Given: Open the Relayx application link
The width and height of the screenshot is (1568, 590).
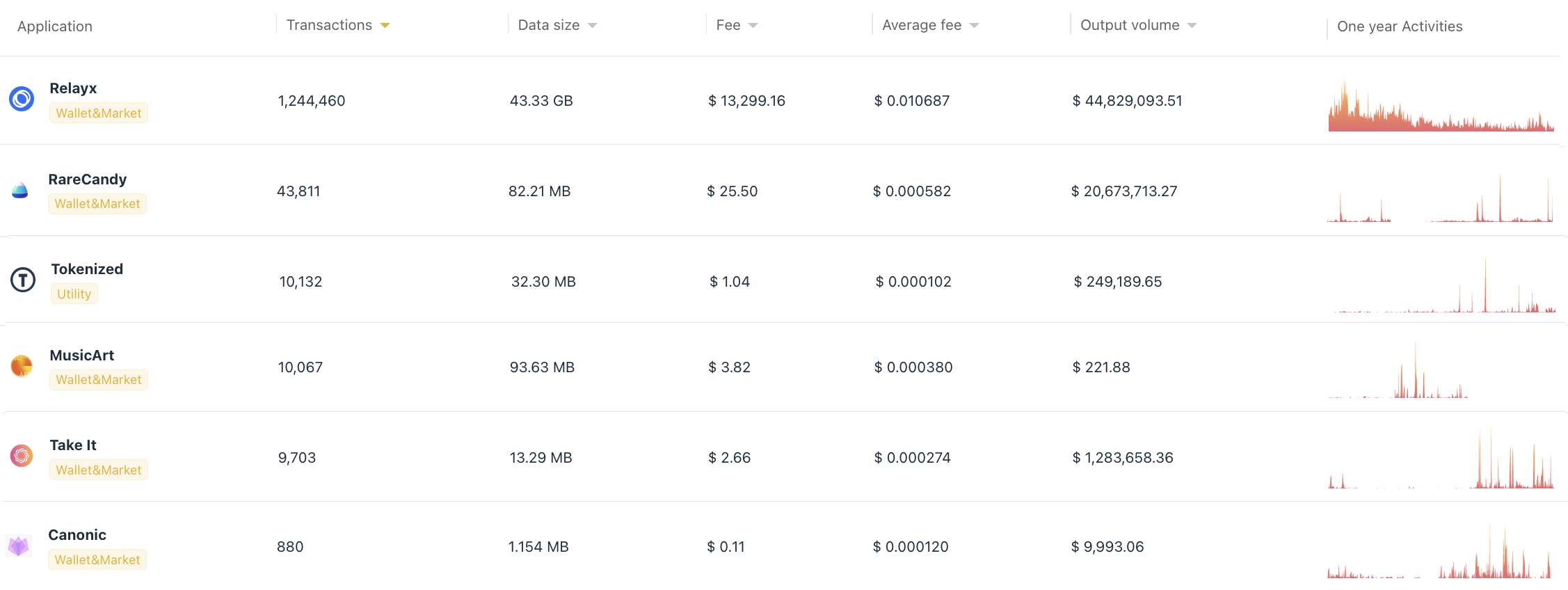Looking at the screenshot, I should (73, 88).
